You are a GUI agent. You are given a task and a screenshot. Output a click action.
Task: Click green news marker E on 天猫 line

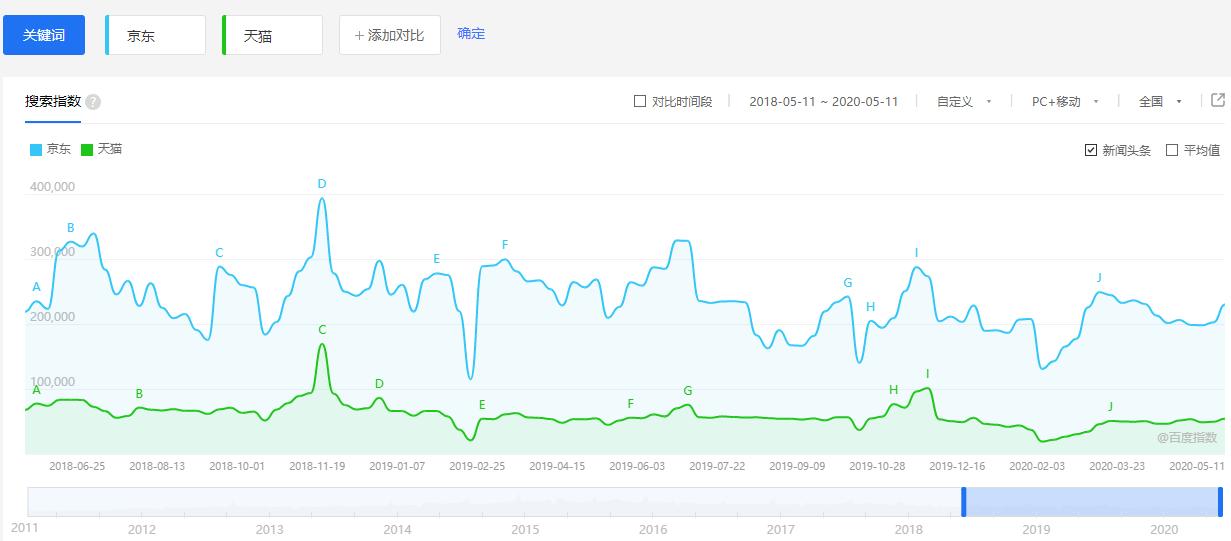pos(482,405)
